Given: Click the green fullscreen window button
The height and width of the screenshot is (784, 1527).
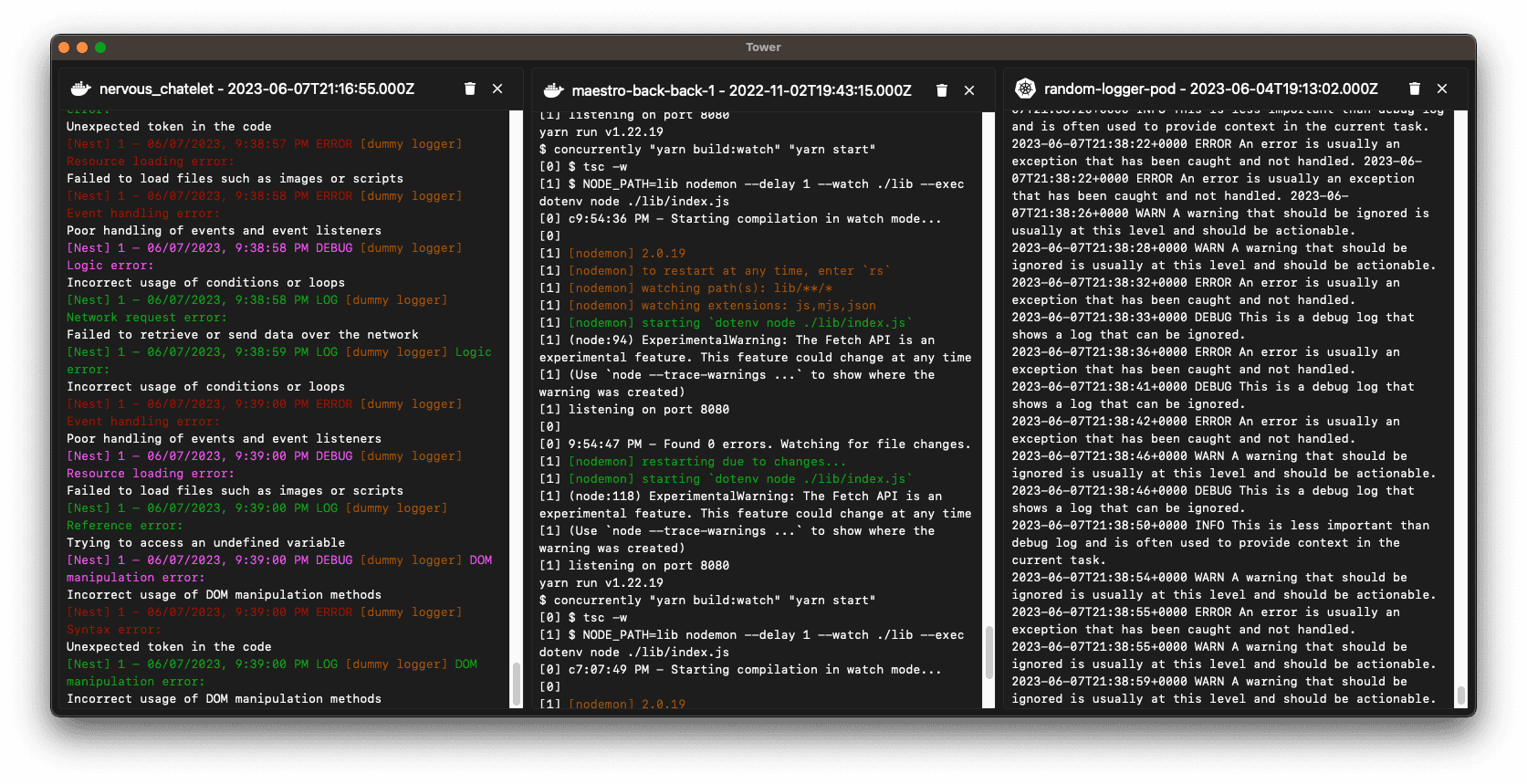Looking at the screenshot, I should click(100, 47).
